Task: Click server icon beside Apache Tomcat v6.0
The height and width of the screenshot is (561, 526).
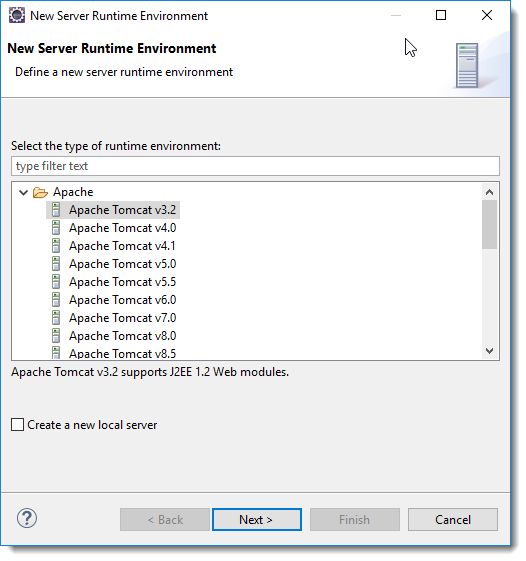Action: click(x=56, y=300)
